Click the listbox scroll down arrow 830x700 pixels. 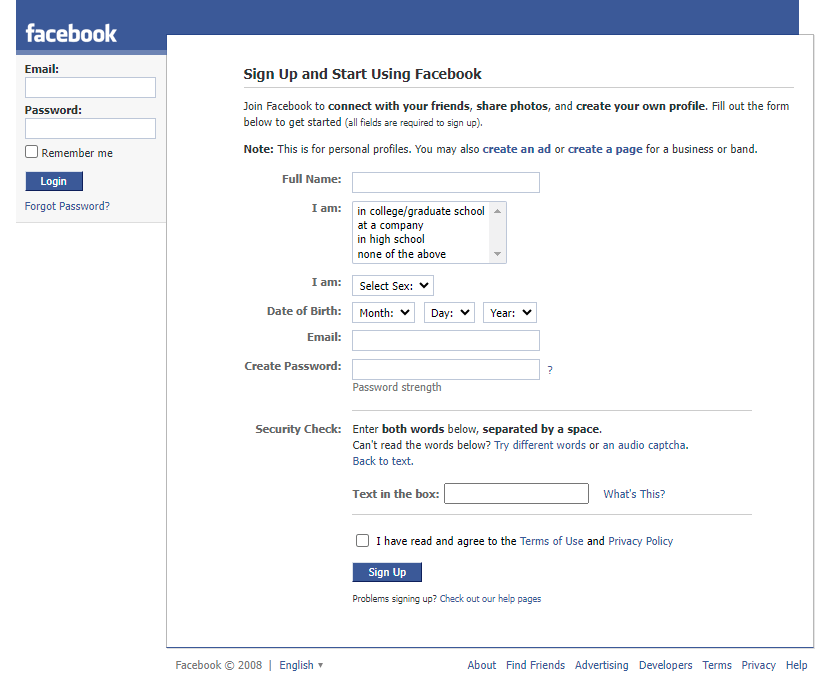(x=498, y=254)
